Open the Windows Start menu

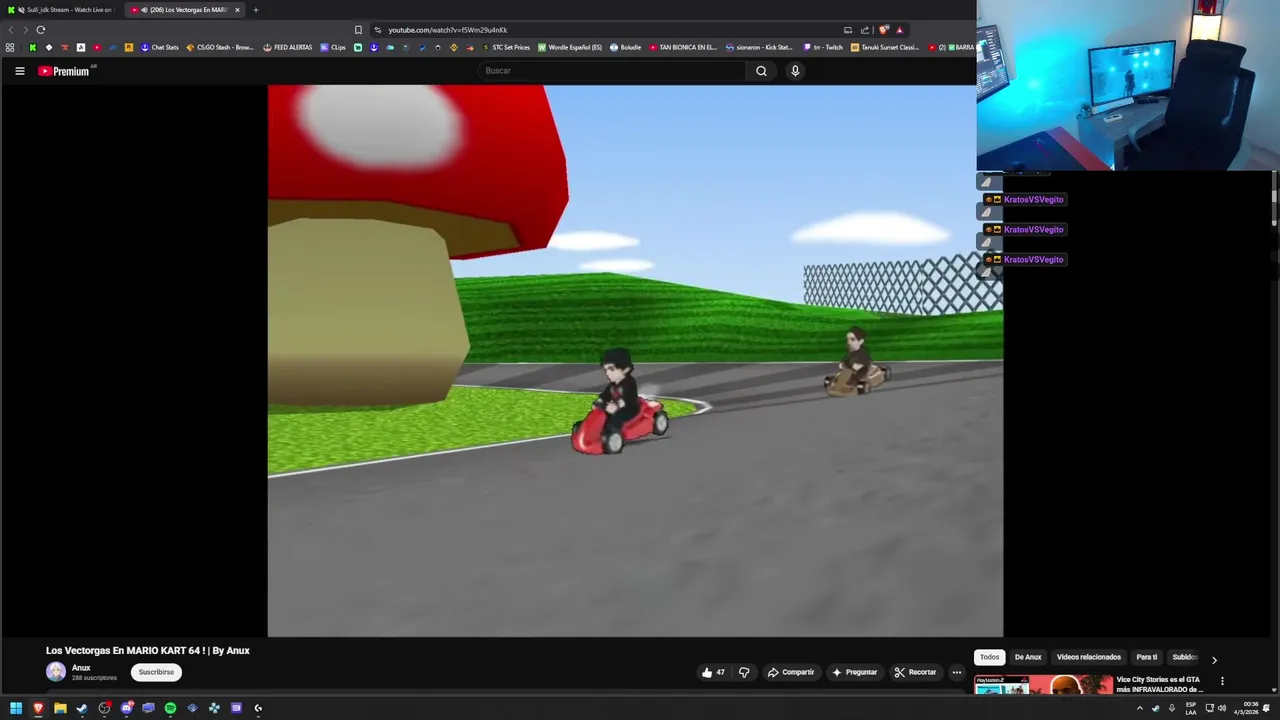point(16,708)
